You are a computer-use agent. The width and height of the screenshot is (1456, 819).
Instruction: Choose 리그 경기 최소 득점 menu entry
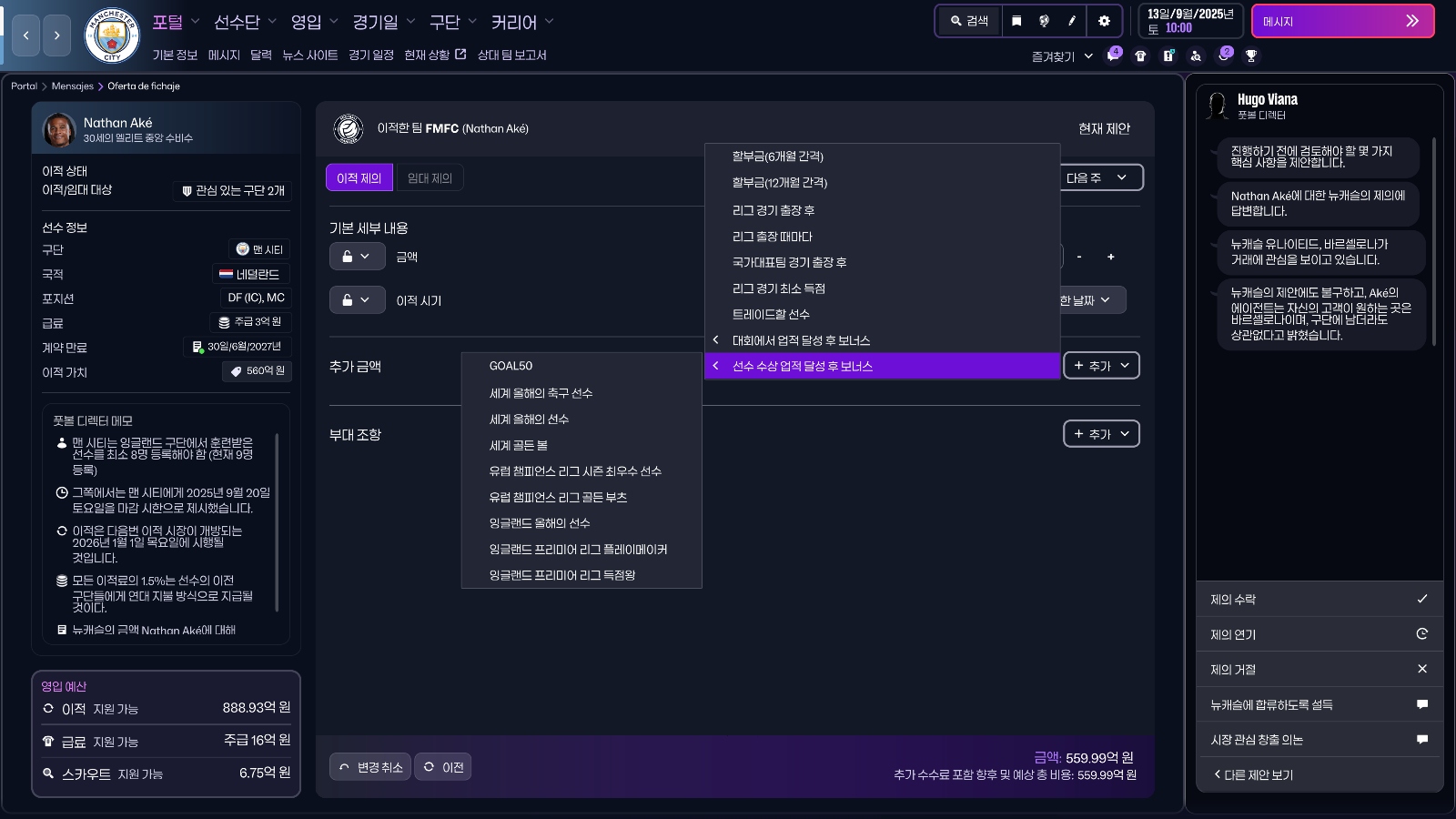point(778,288)
